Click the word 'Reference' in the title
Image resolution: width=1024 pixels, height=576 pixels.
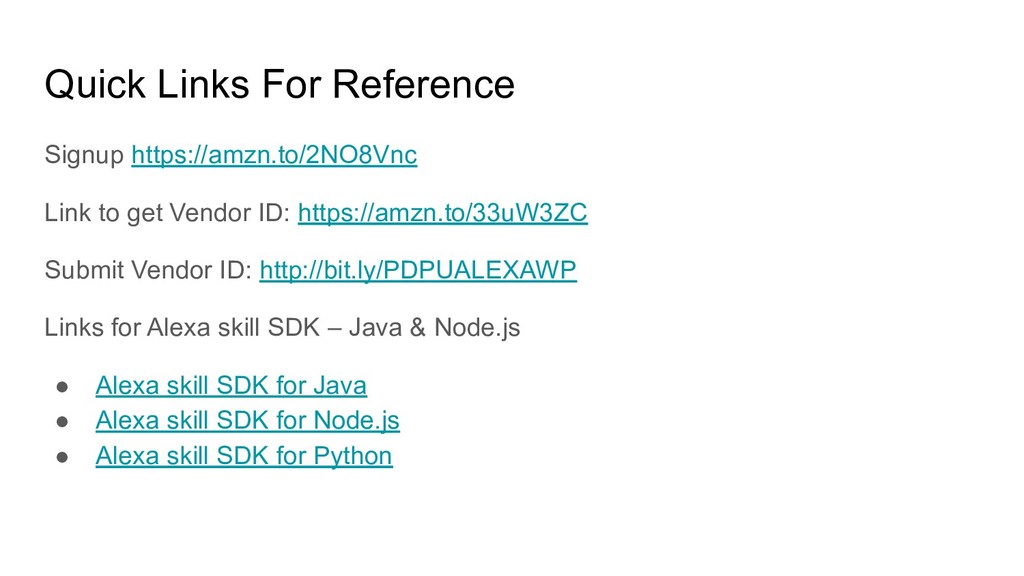point(424,84)
